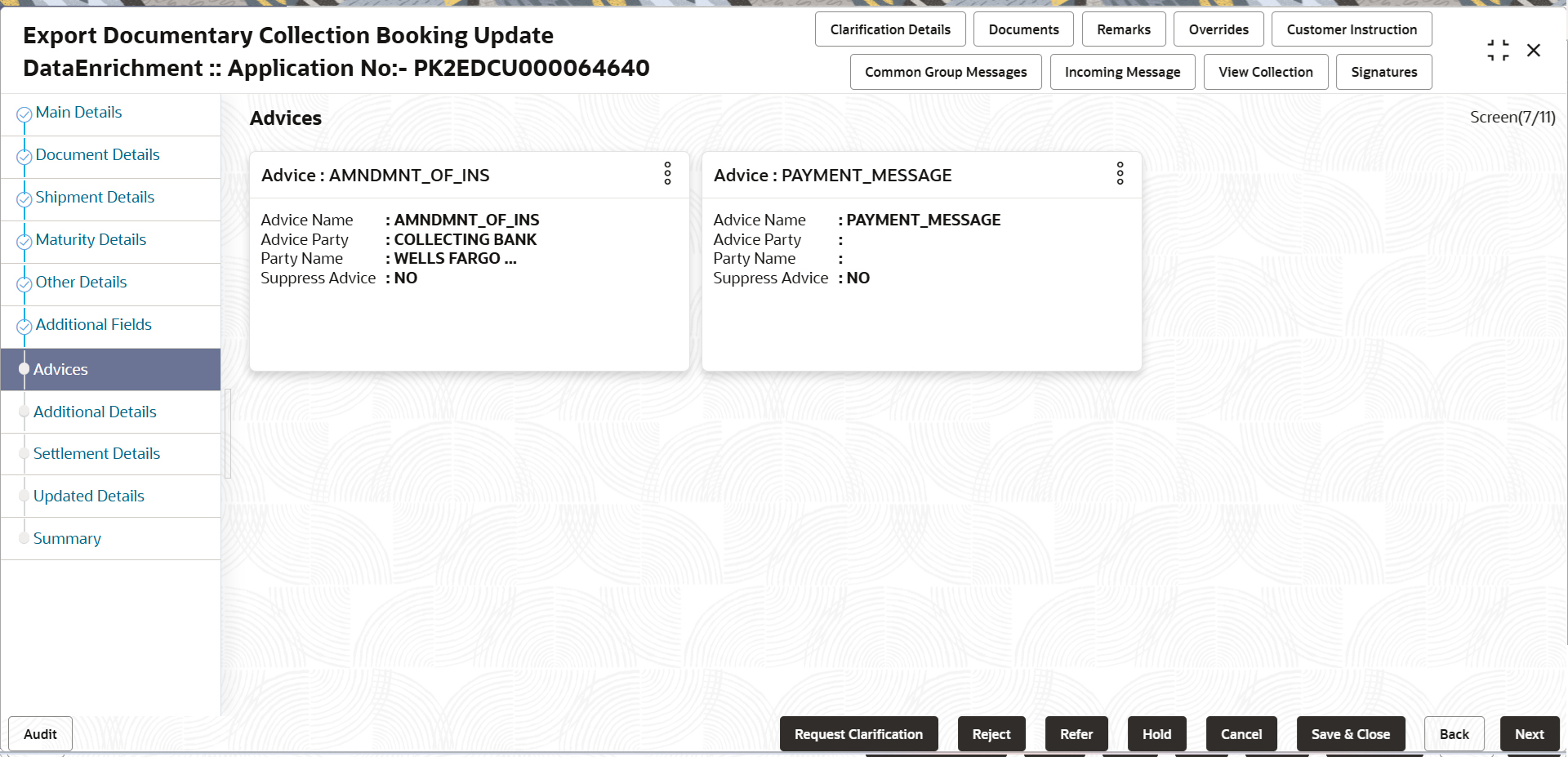Viewport: 1568px width, 757px height.
Task: Show Common Group Messages
Action: (x=946, y=72)
